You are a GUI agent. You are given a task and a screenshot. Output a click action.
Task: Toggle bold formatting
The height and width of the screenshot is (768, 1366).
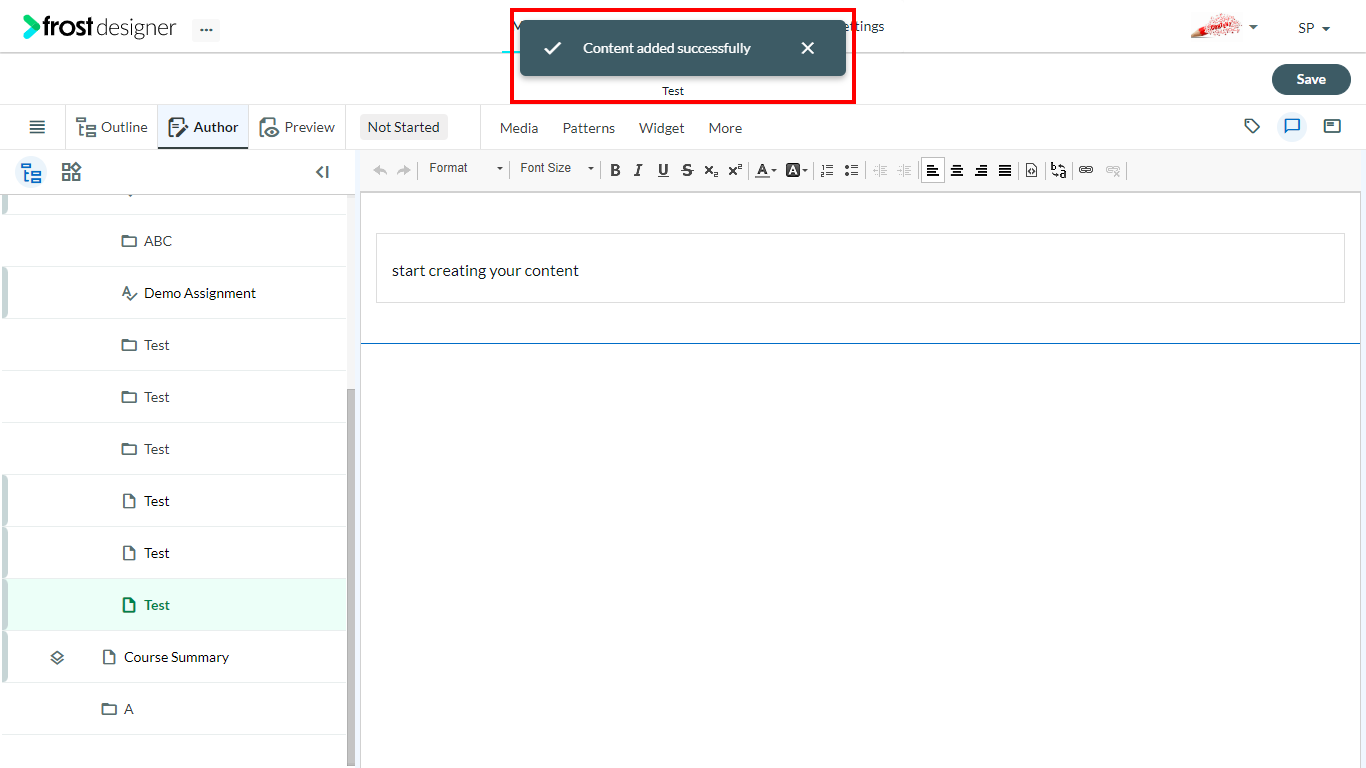615,170
